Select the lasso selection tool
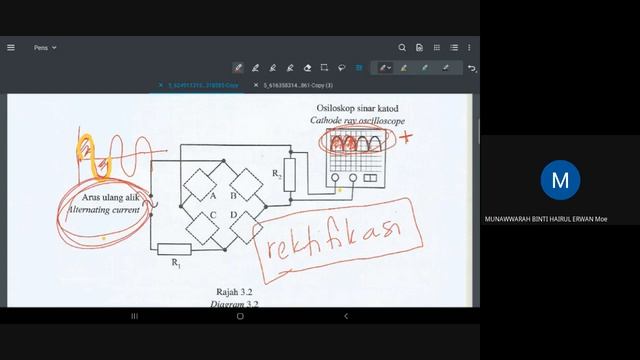Screen dimensions: 640x360 342,68
